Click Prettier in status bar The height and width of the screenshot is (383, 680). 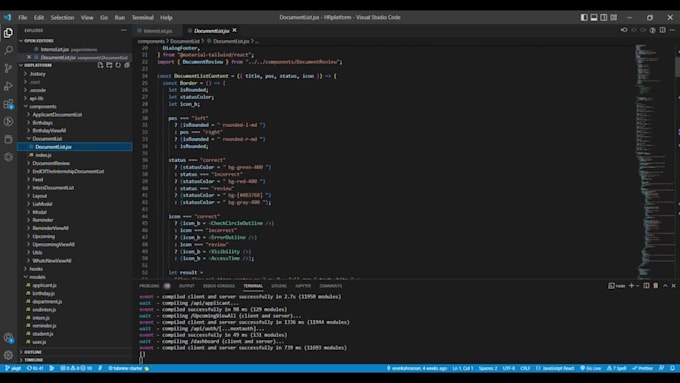click(x=643, y=368)
